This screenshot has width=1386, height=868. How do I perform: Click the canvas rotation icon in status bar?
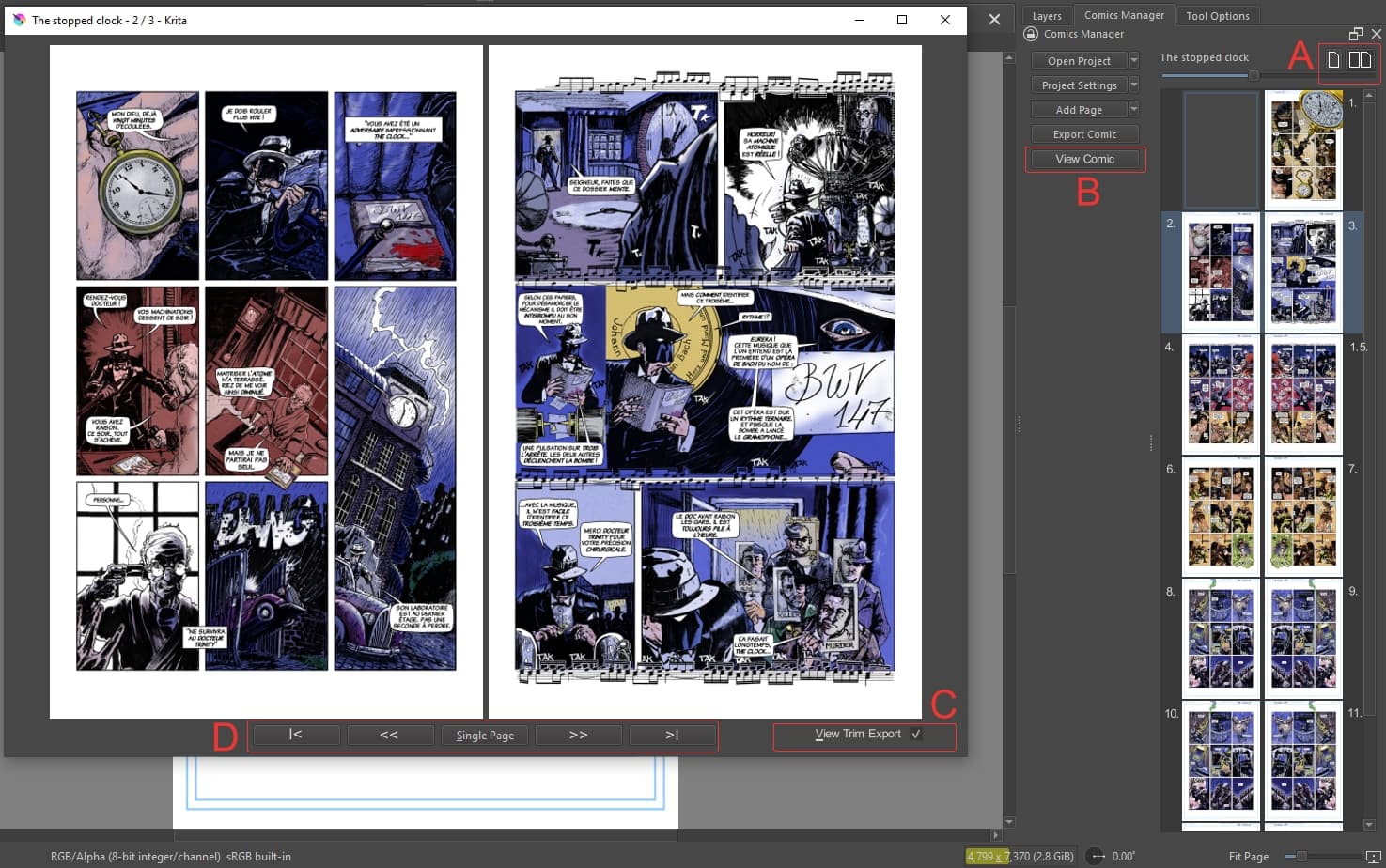(x=1096, y=856)
